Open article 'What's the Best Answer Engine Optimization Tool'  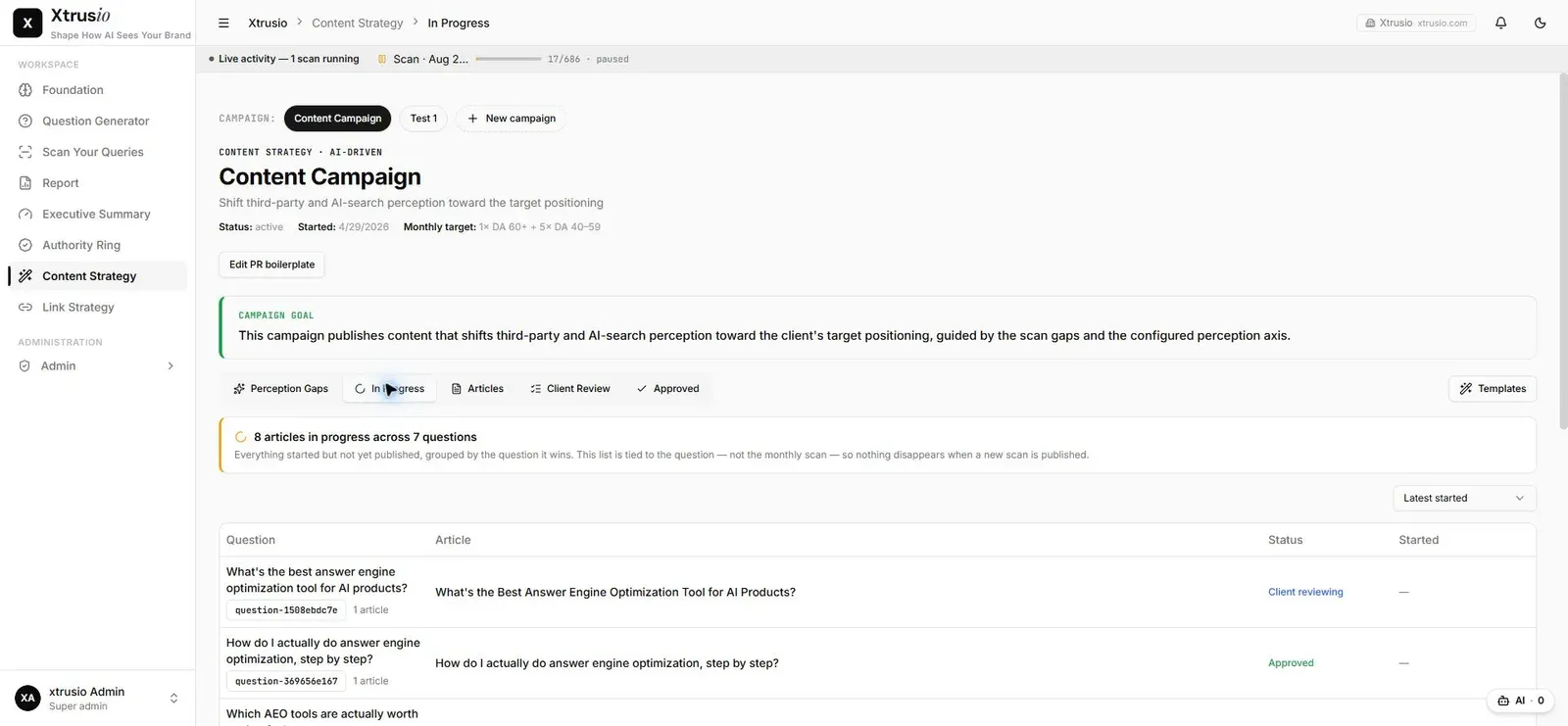coord(615,593)
